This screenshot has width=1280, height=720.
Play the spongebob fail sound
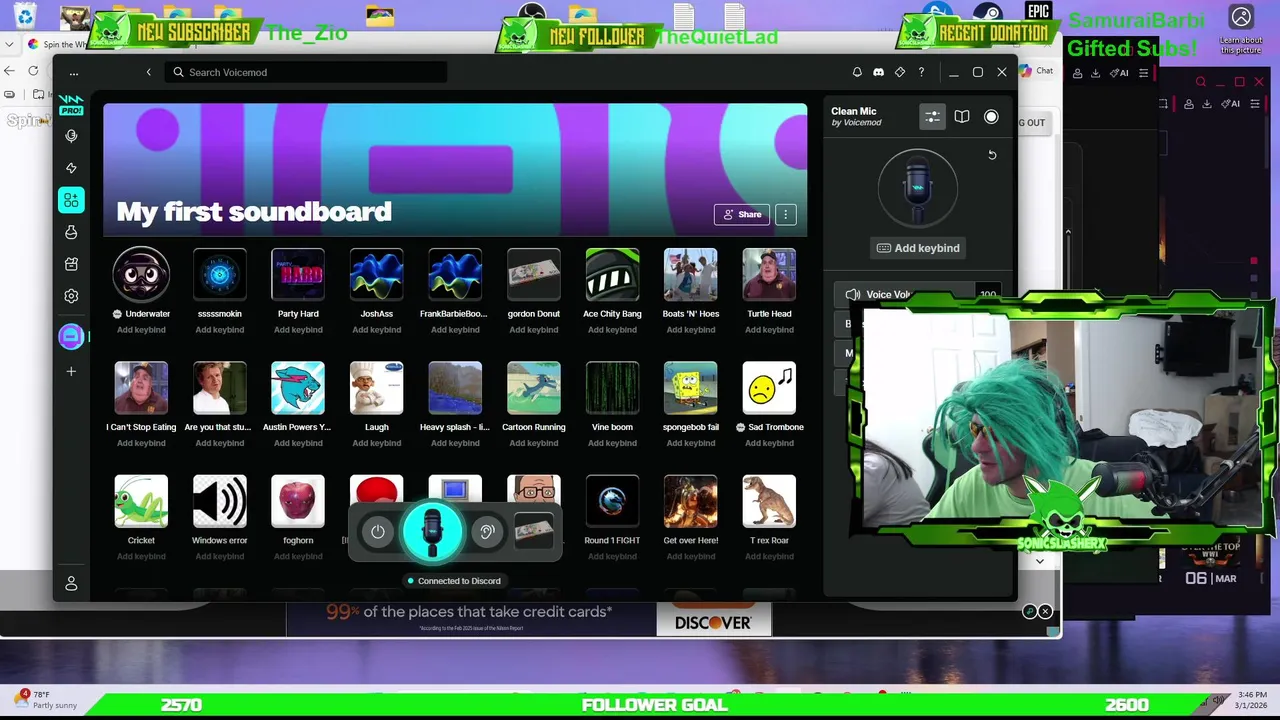691,388
